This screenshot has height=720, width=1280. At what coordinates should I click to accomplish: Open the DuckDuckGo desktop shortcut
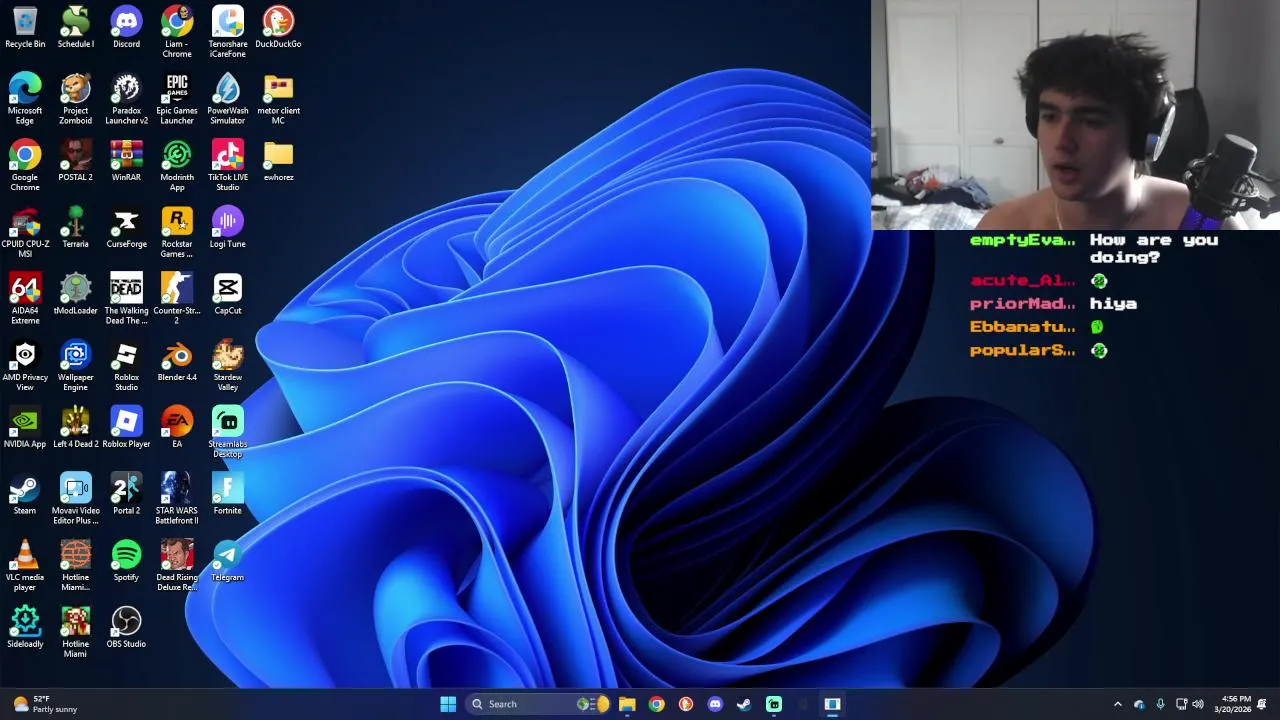click(278, 27)
